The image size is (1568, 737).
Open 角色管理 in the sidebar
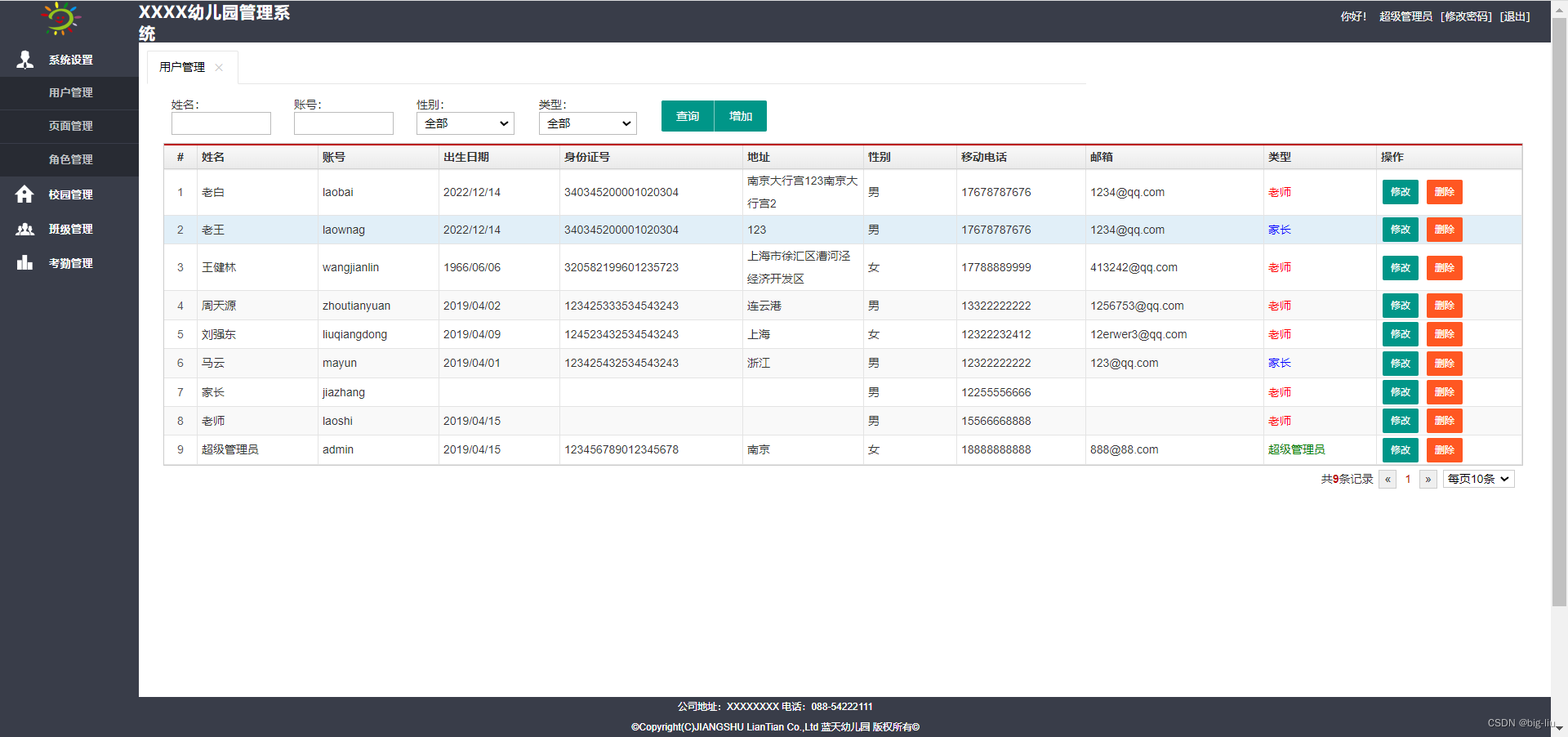[x=69, y=160]
